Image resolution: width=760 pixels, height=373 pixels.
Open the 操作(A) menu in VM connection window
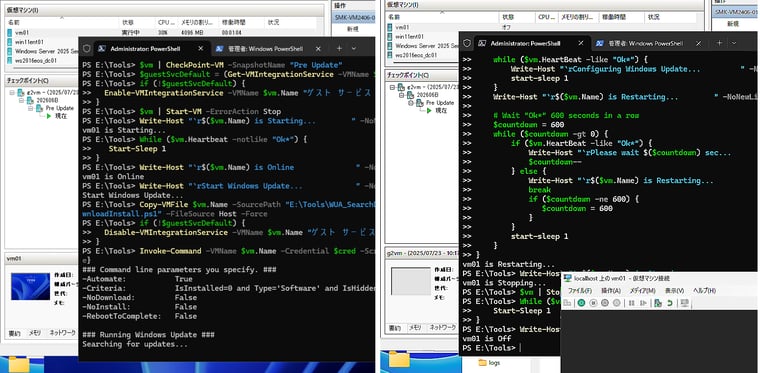coord(611,291)
